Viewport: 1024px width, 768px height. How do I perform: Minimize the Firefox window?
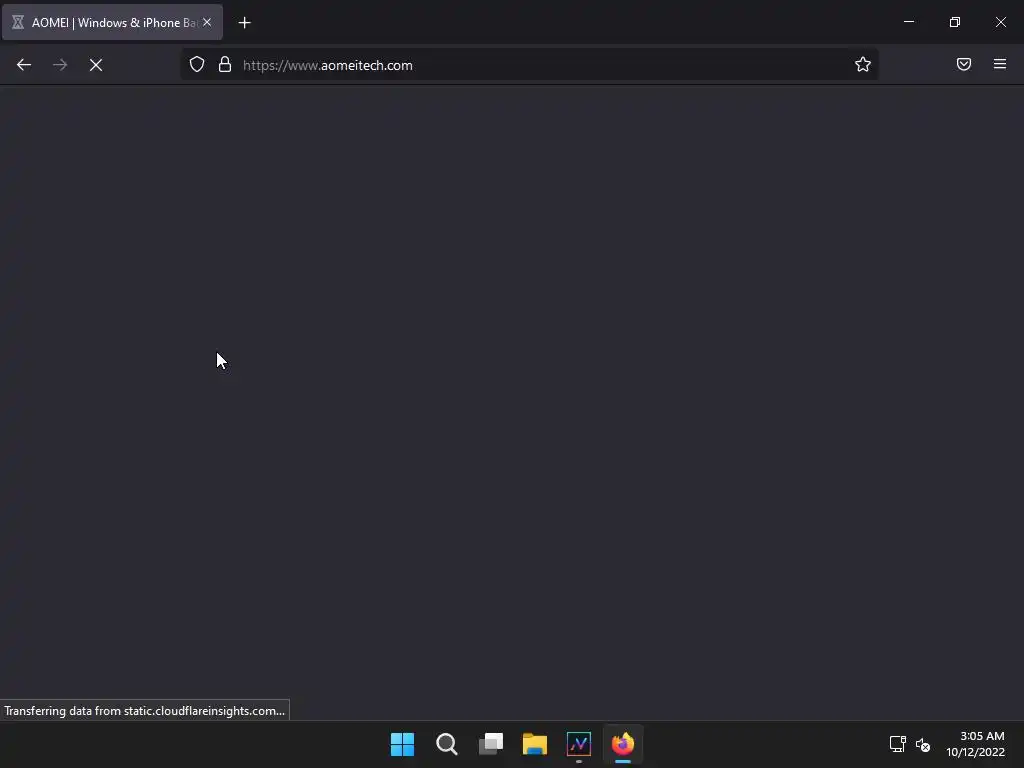click(x=909, y=22)
